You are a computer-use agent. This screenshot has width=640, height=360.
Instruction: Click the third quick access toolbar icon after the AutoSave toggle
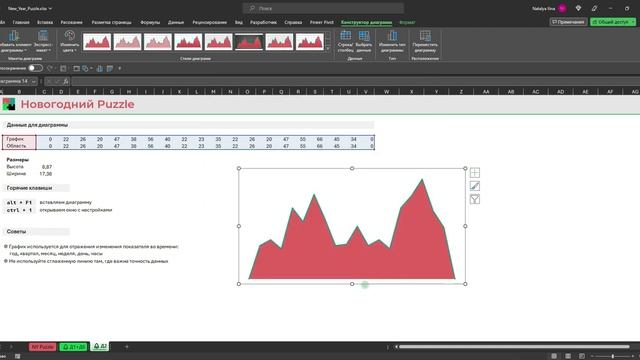(76, 68)
